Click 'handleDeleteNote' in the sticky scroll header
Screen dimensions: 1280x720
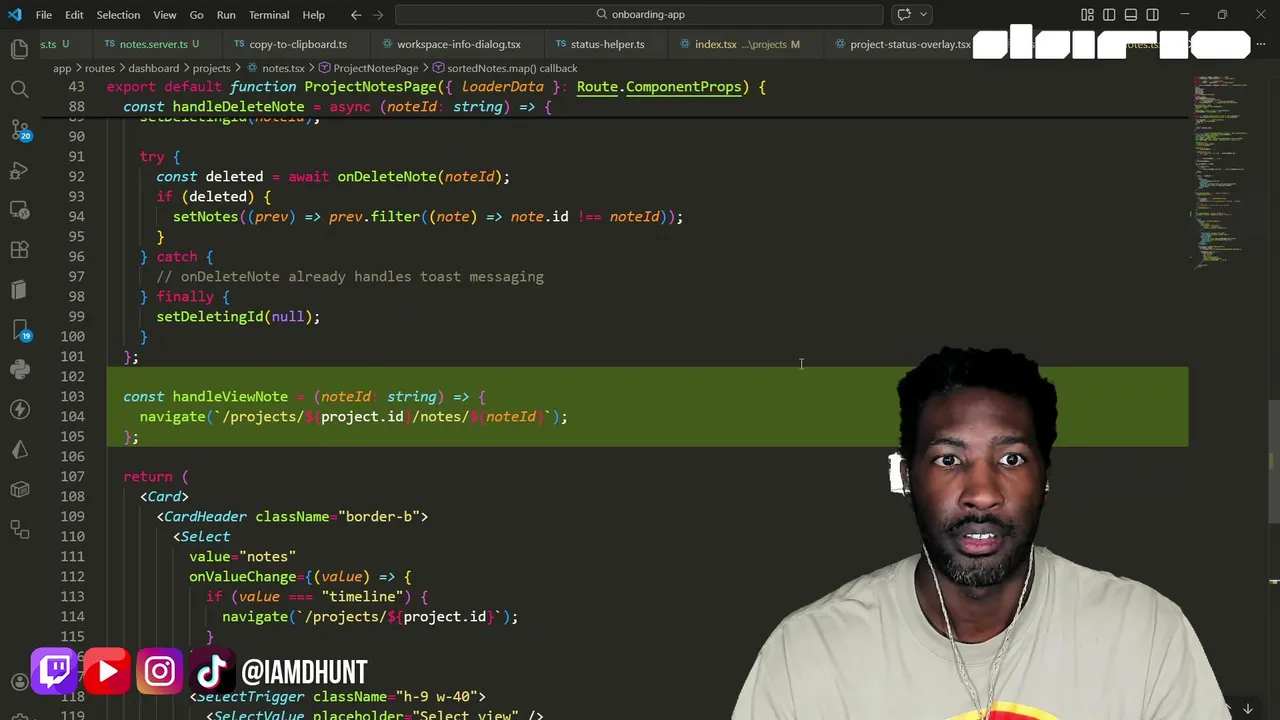238,106
